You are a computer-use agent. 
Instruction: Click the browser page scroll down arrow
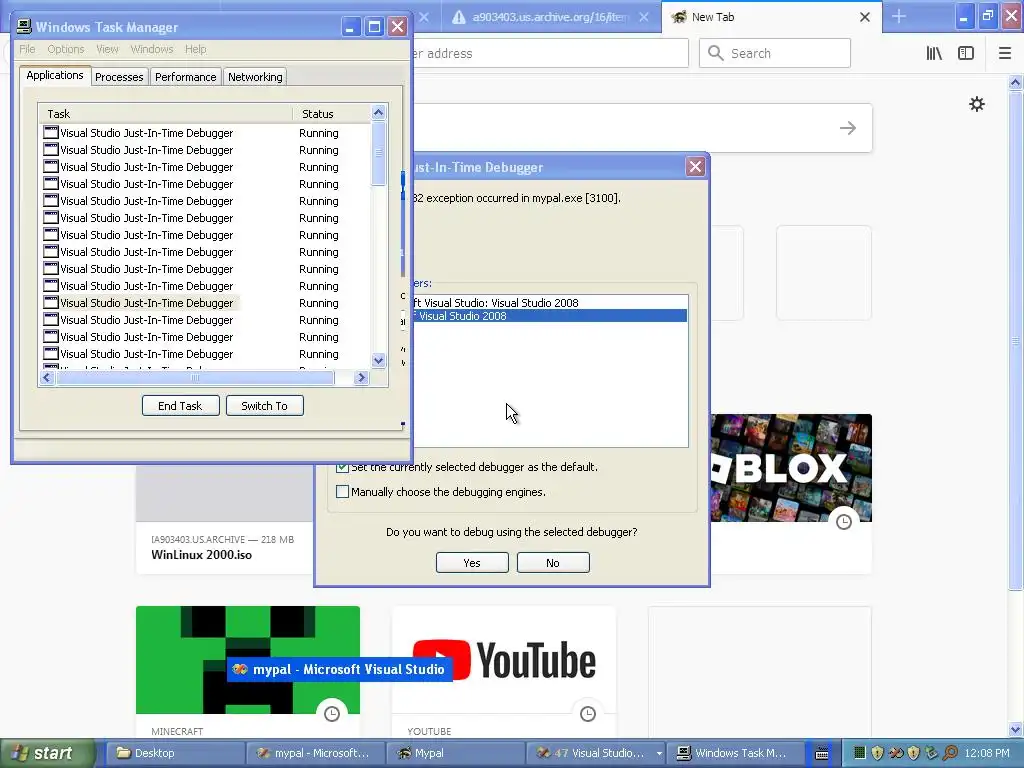[1015, 729]
